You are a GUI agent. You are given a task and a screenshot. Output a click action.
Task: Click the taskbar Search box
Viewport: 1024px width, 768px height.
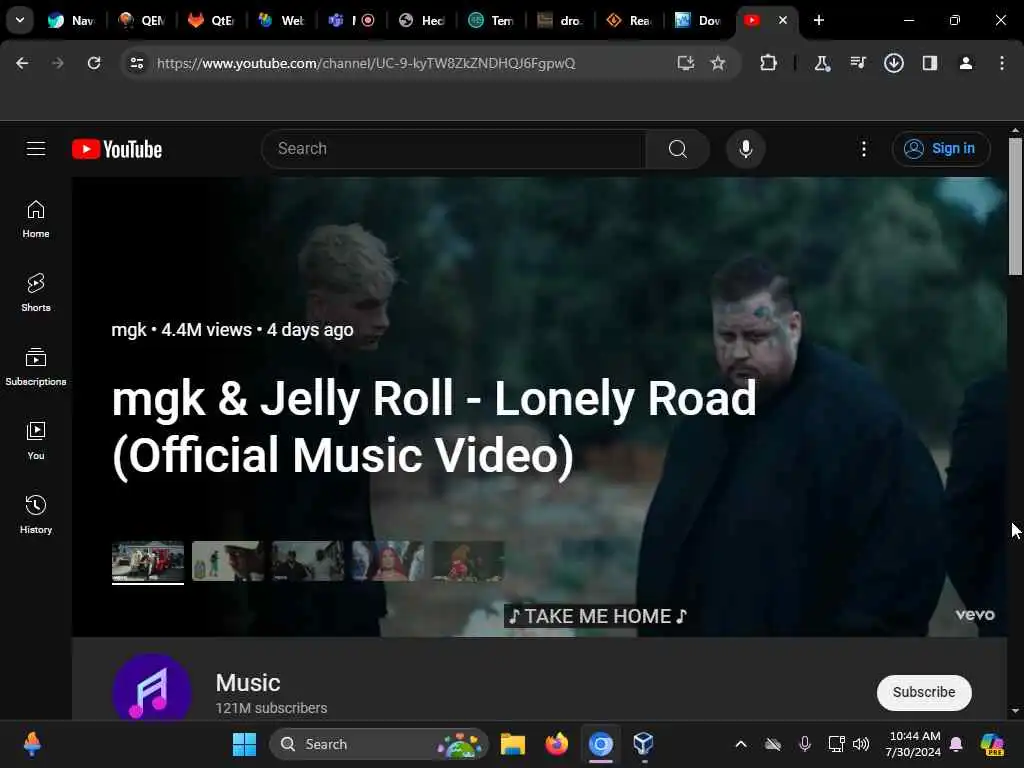click(x=379, y=744)
